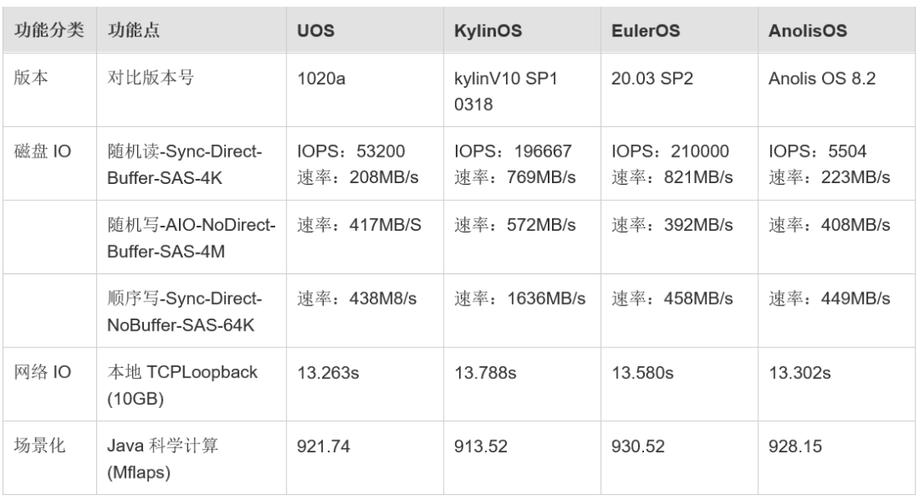Click the 磁盘 IO category cell
The height and width of the screenshot is (500, 920).
click(50, 163)
